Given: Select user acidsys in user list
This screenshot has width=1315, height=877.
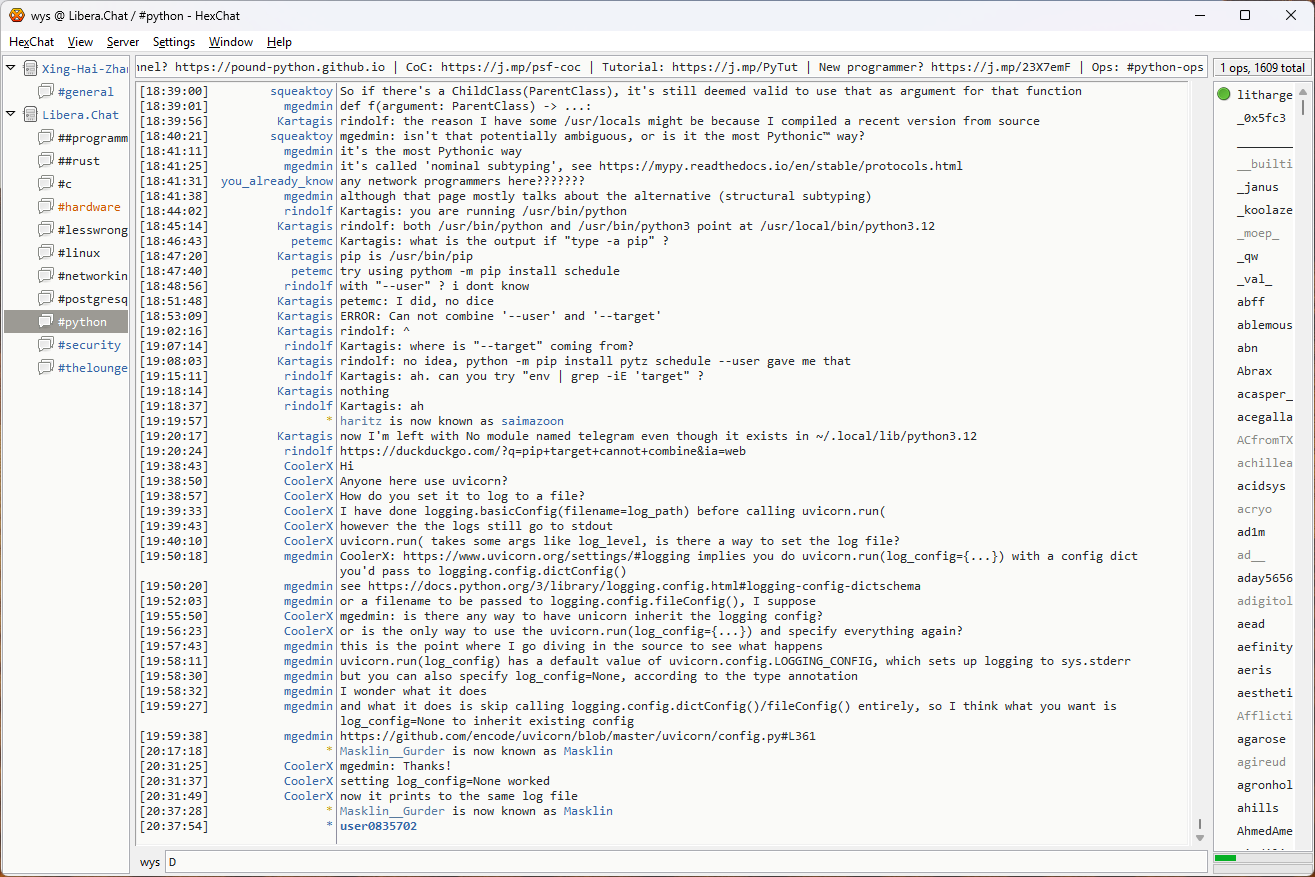Looking at the screenshot, I should pyautogui.click(x=1261, y=486).
